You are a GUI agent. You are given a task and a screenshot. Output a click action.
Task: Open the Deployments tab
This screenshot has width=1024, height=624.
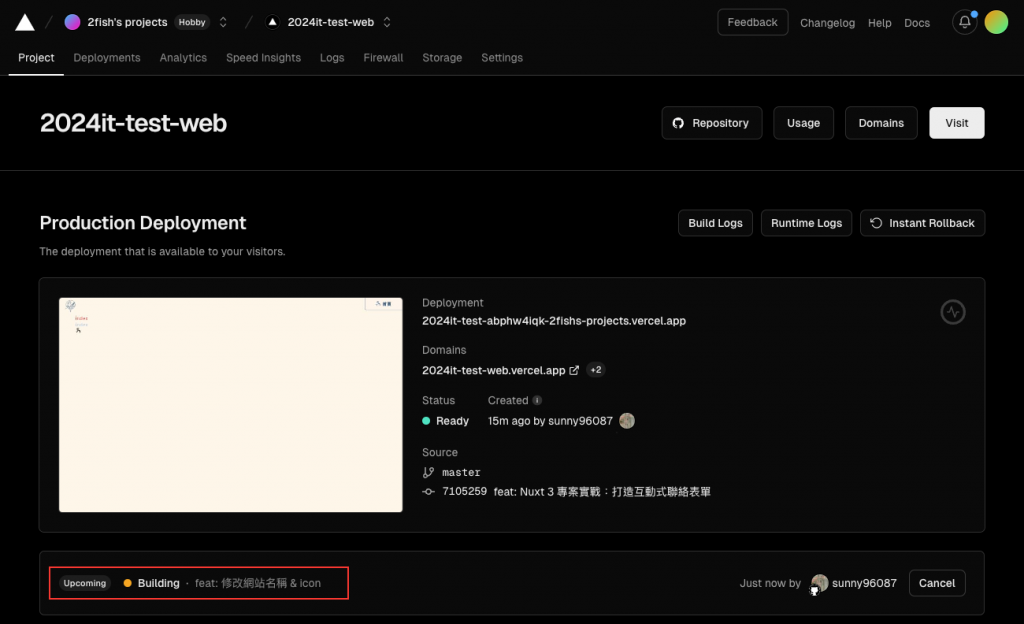(x=107, y=57)
